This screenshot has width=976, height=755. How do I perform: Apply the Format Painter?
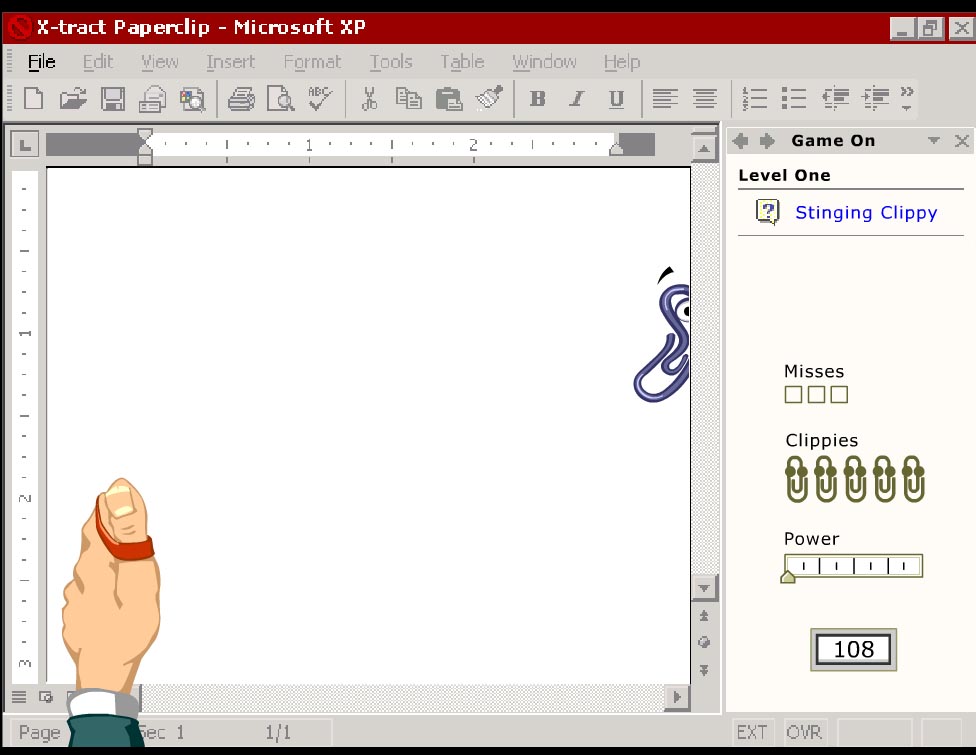[488, 98]
